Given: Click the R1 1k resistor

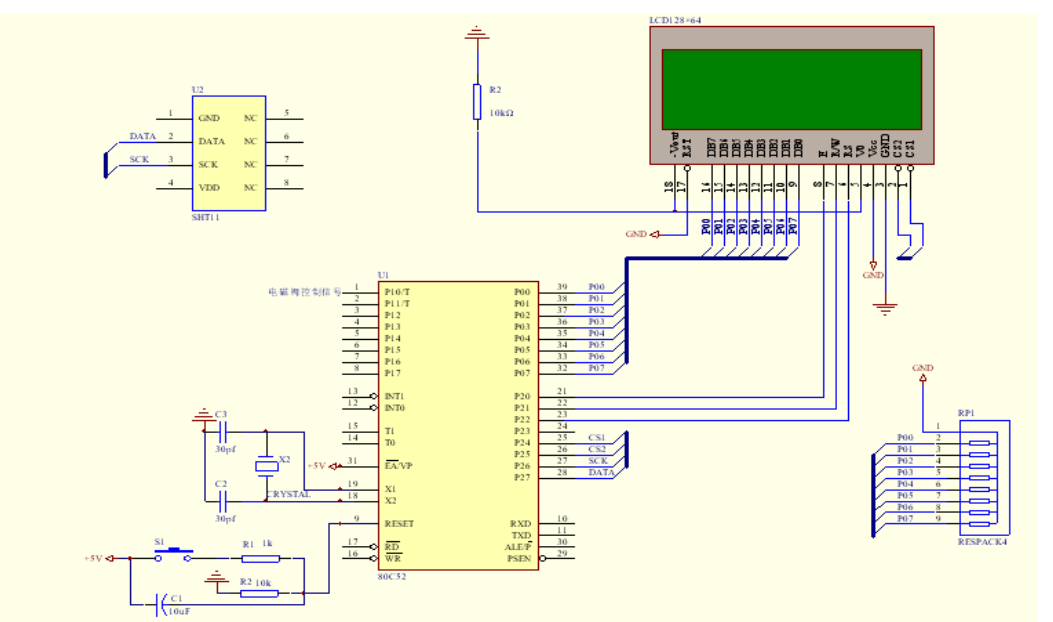Looking at the screenshot, I should [x=260, y=558].
